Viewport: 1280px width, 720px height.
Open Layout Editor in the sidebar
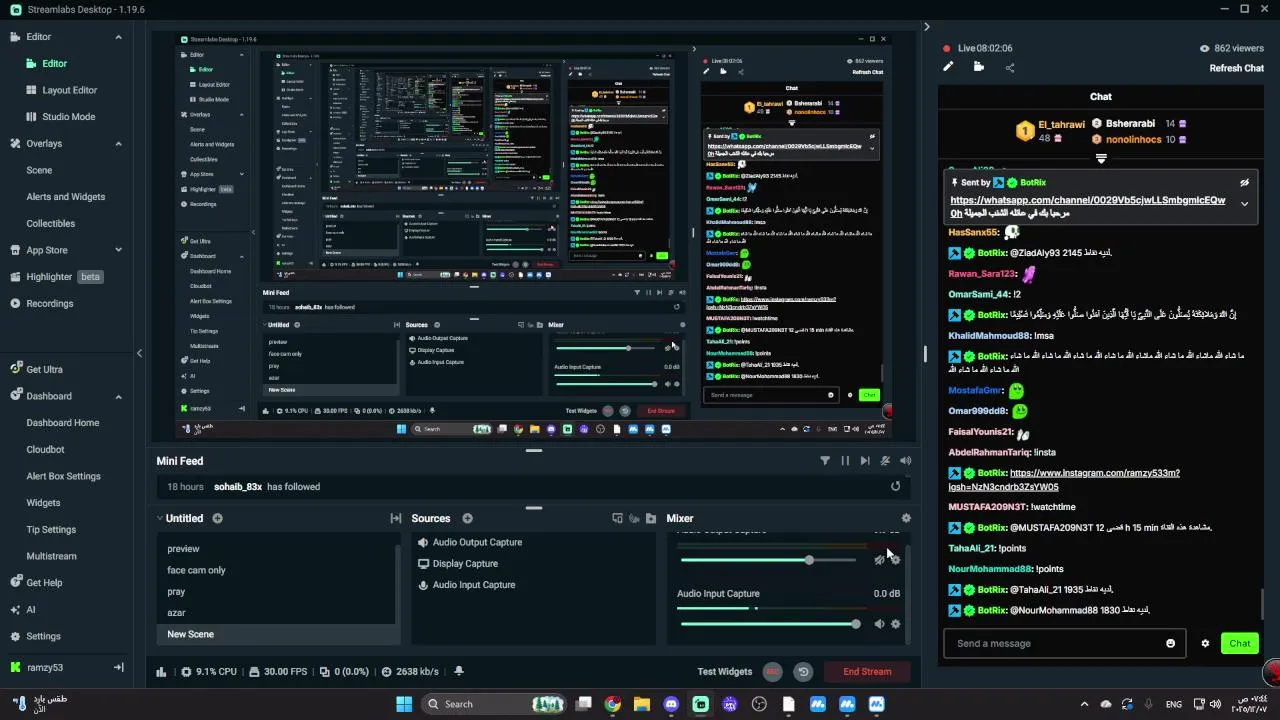(x=69, y=90)
